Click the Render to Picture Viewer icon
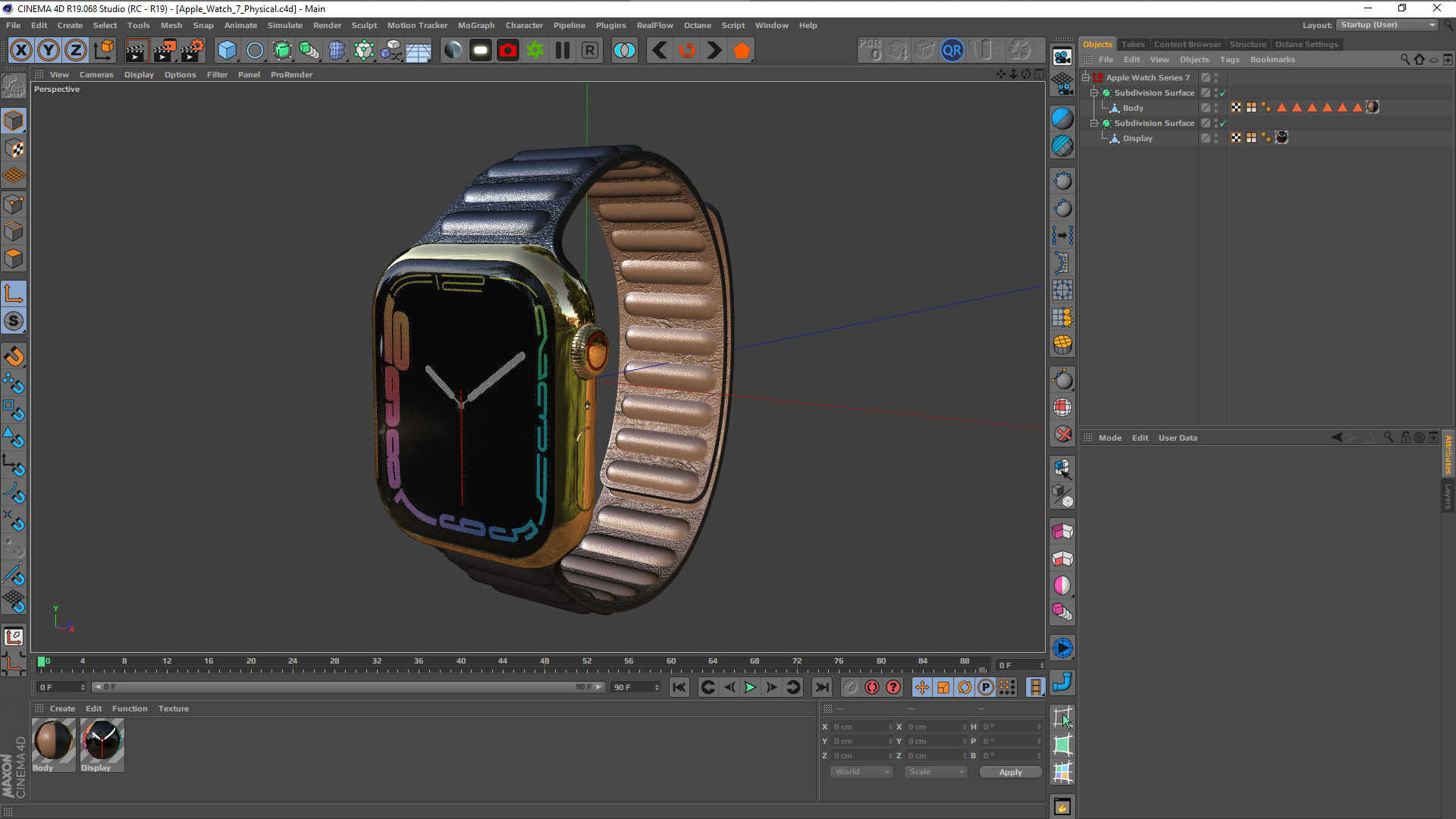 coord(164,51)
